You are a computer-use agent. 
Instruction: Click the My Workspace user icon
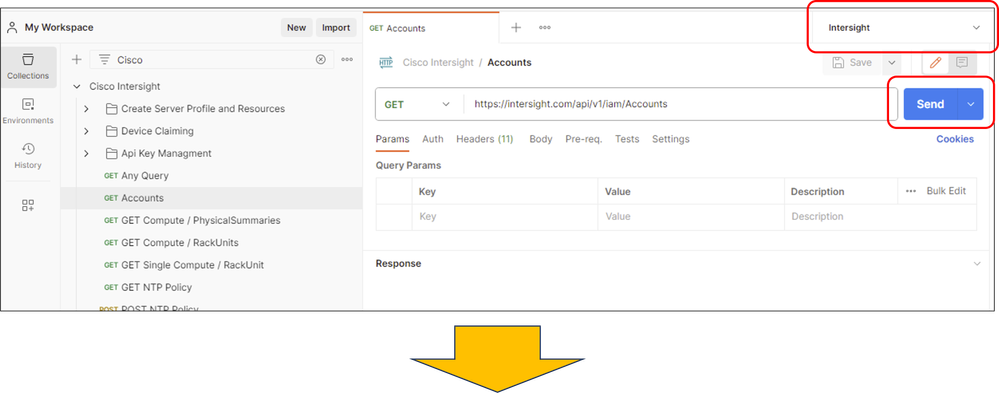[12, 27]
